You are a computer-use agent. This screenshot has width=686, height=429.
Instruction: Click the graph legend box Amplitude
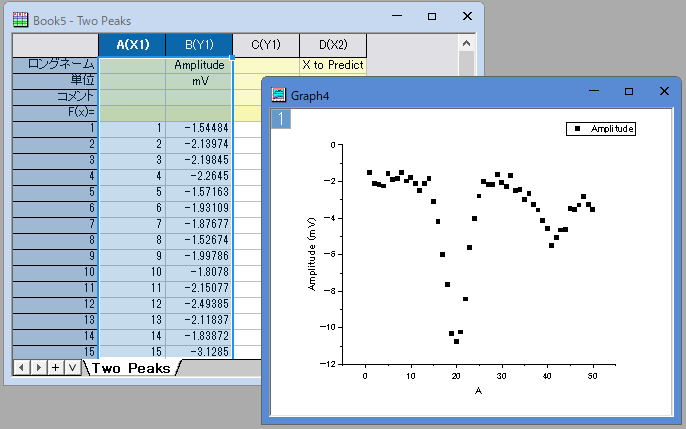pos(601,129)
